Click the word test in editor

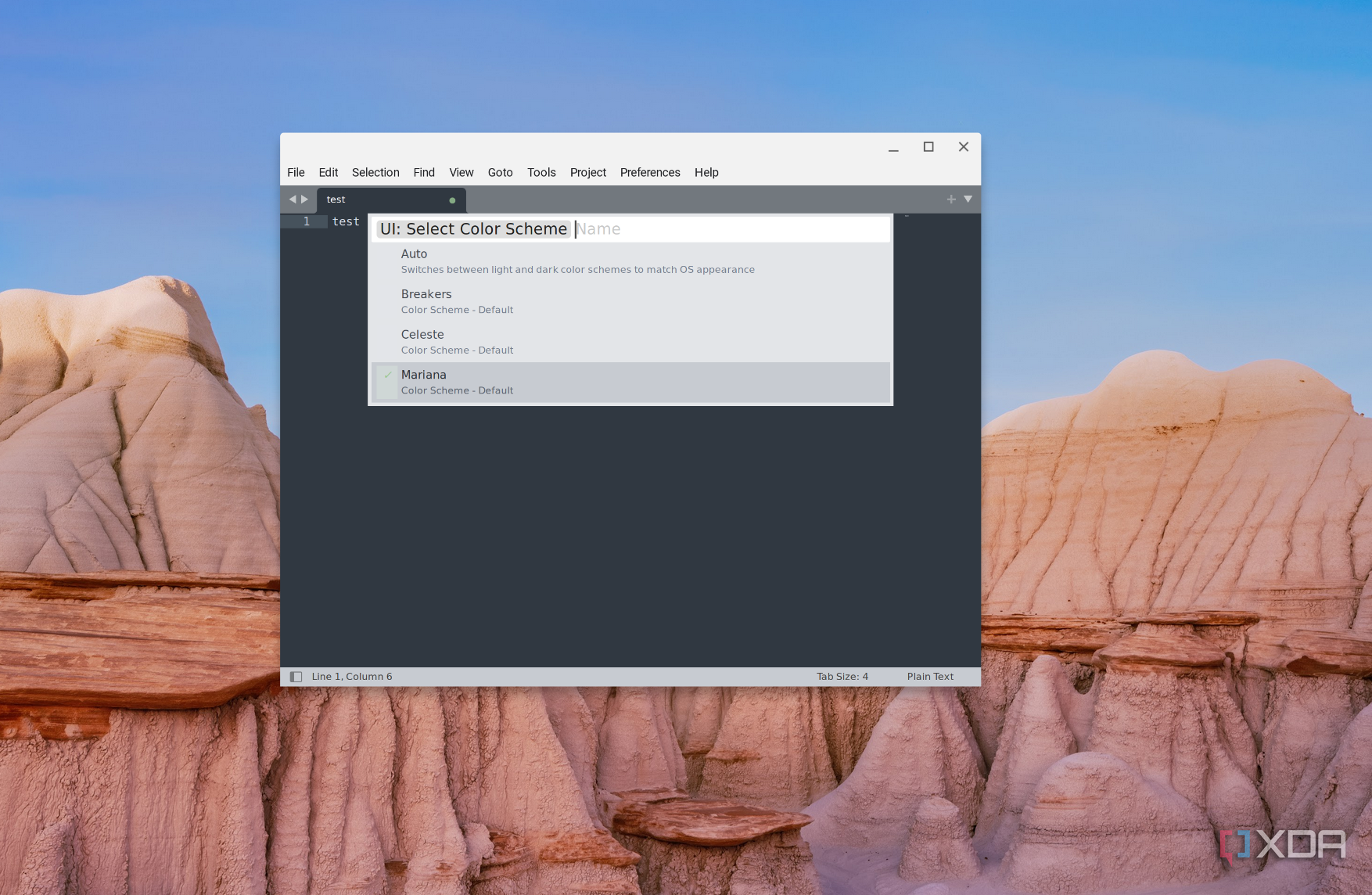tap(346, 221)
